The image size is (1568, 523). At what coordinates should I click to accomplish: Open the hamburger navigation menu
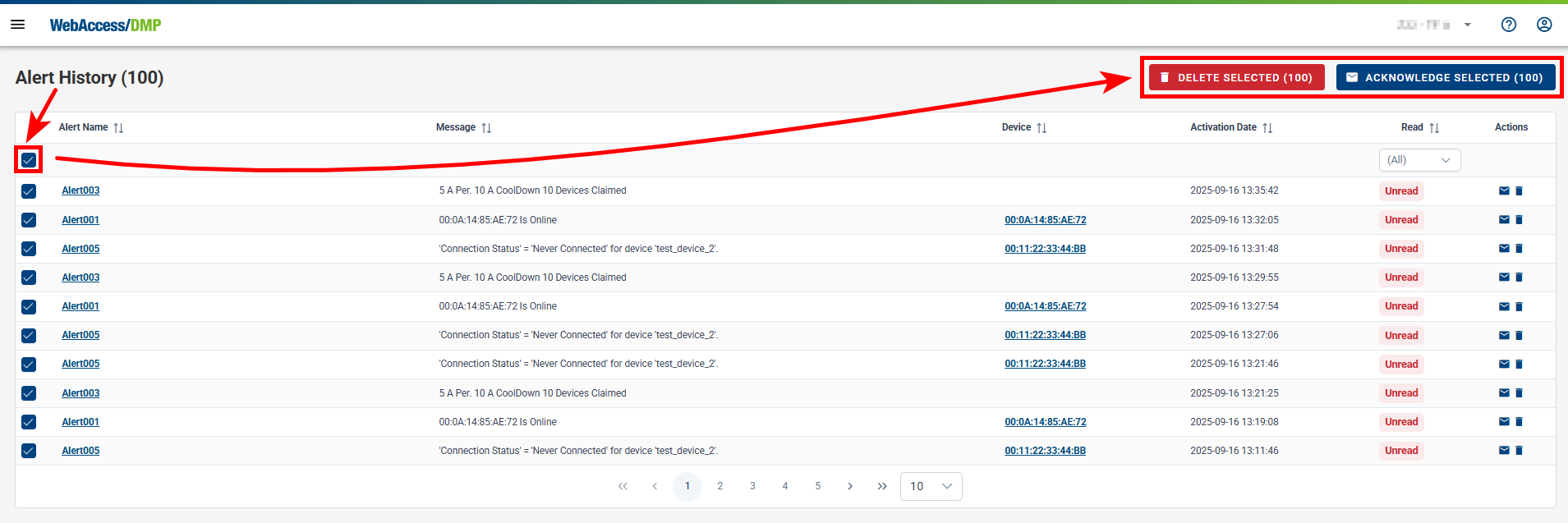(17, 25)
